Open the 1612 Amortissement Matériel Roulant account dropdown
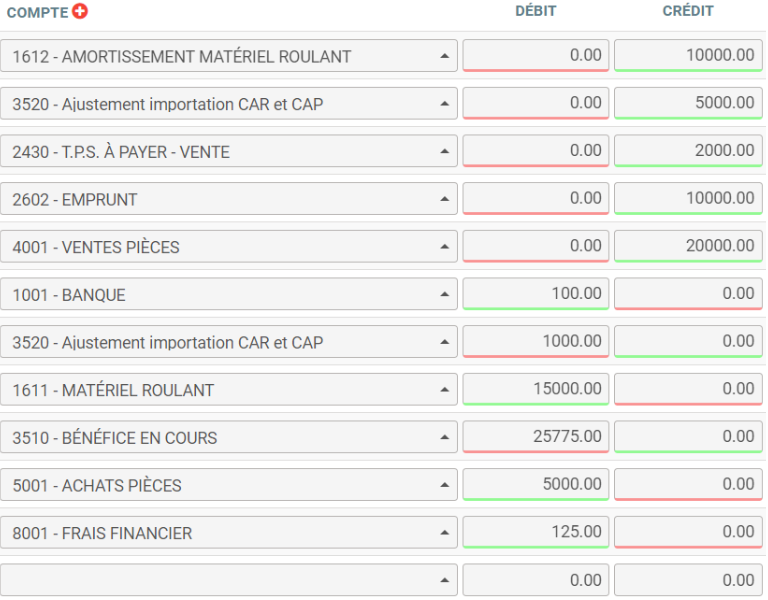Viewport: 768px width, 600px height. coord(229,56)
